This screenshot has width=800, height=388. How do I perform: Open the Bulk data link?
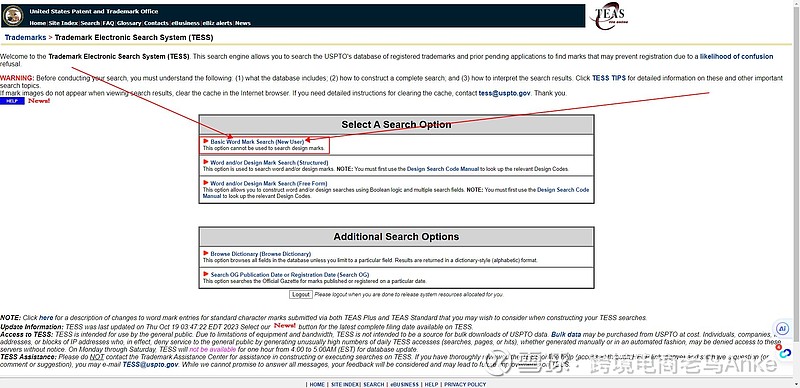click(566, 334)
